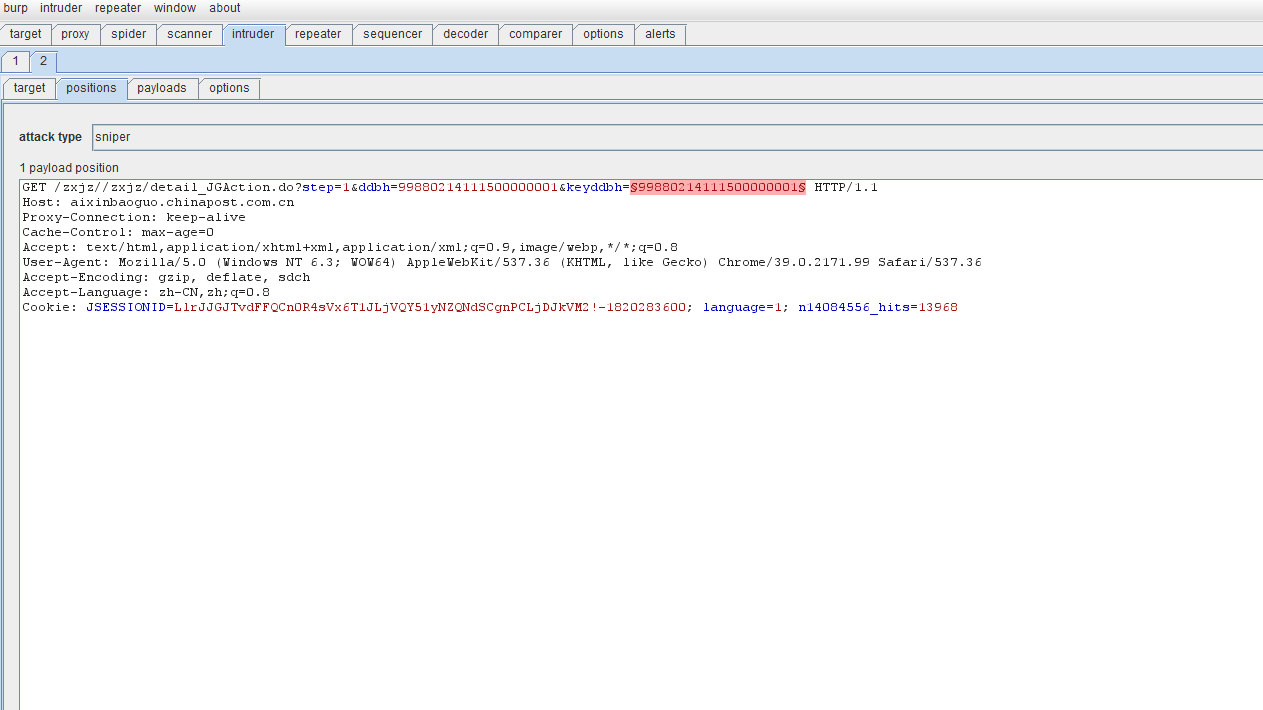Click the HTTP/1.1 text in request line
1263x710 pixels.
tap(846, 187)
